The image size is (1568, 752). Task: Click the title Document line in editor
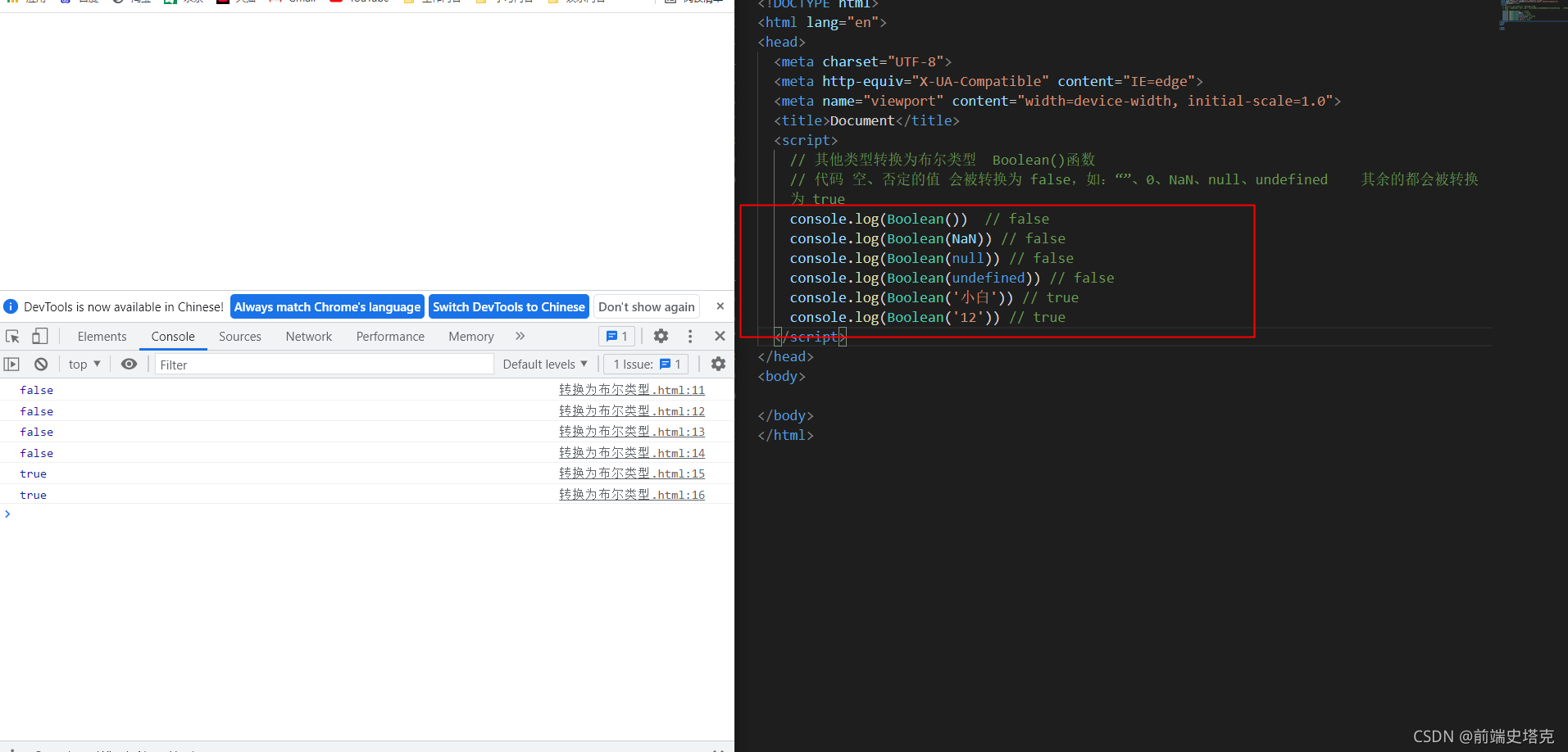[x=866, y=120]
